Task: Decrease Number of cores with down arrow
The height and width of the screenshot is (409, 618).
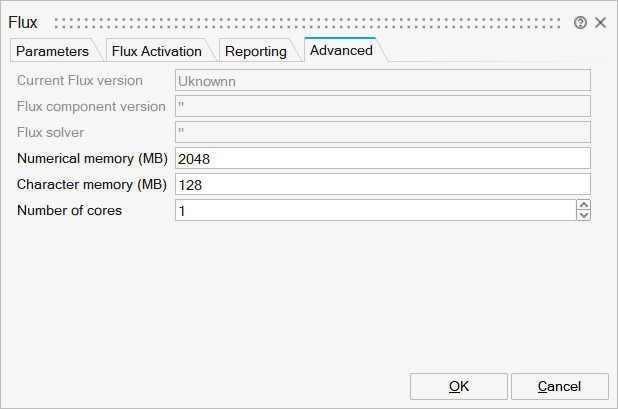Action: [584, 215]
